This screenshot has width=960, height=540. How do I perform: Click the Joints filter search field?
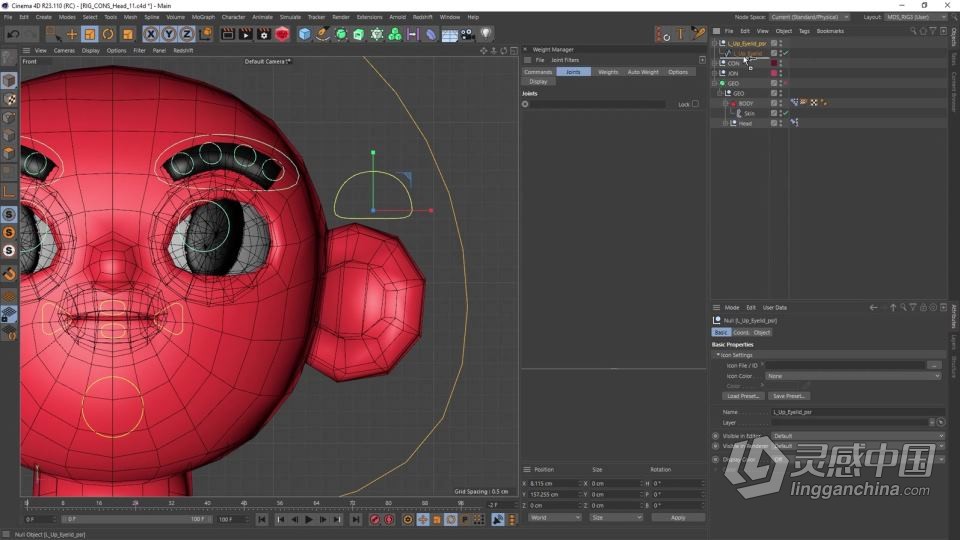coord(597,104)
